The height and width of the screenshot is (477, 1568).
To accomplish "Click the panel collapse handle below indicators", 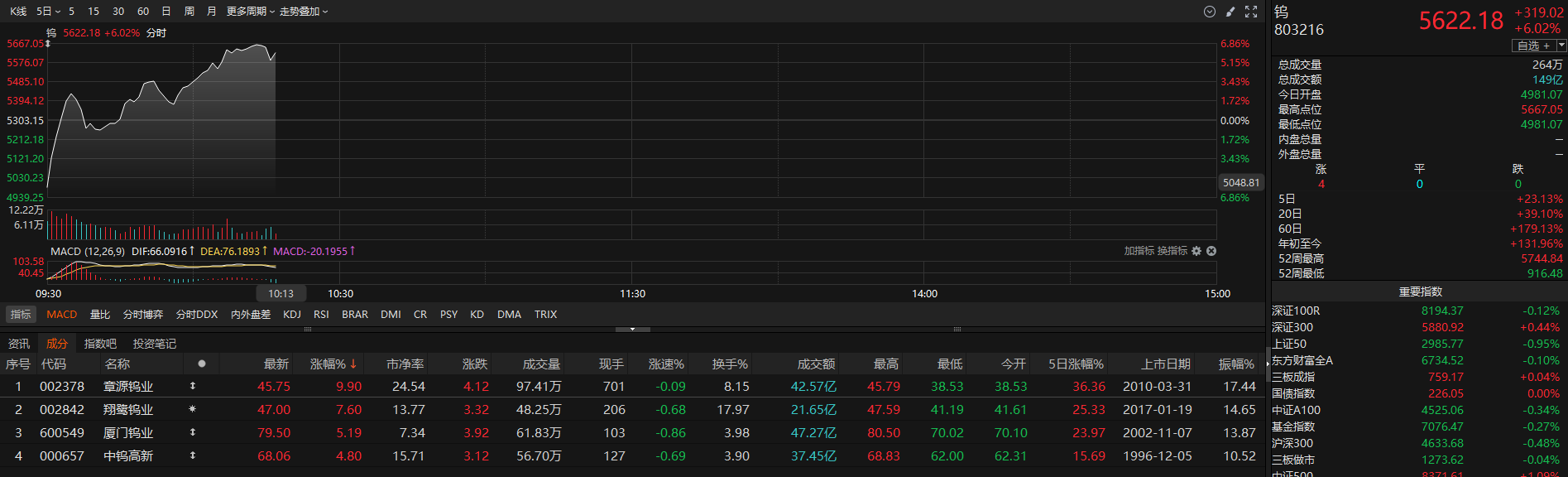I will point(633,330).
